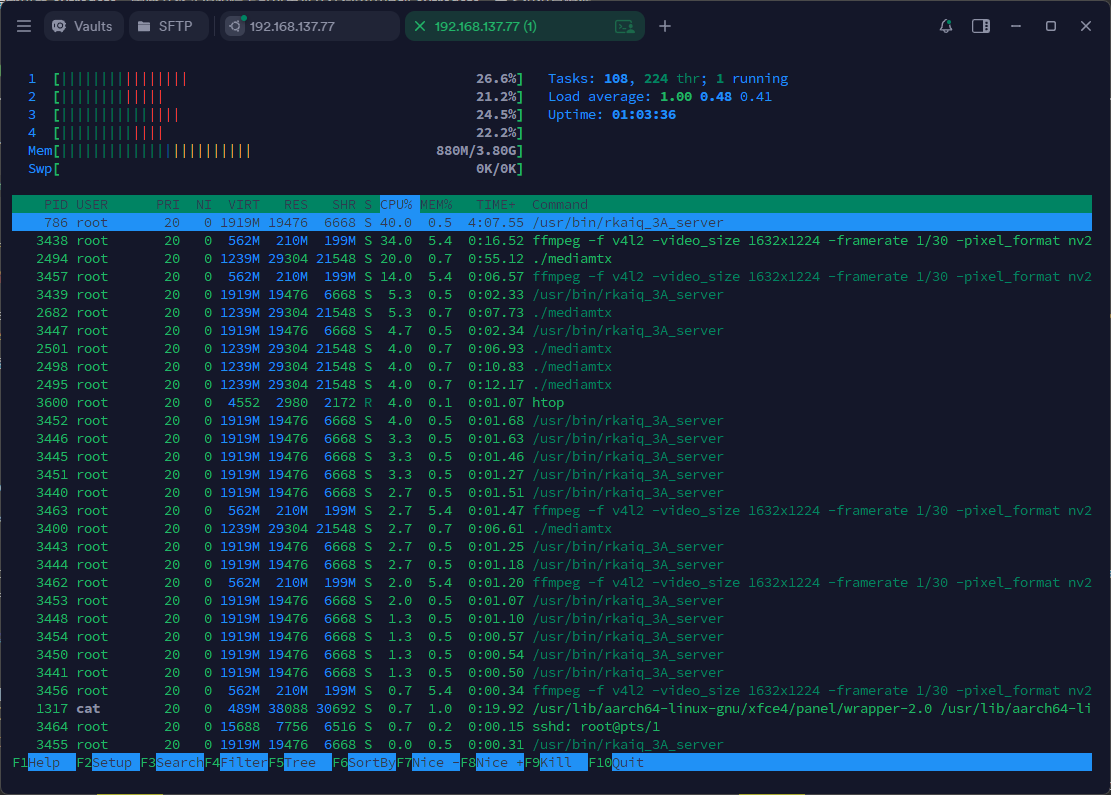Close the active 192.168.137.77 (1) tab
The image size is (1111, 795).
(419, 26)
